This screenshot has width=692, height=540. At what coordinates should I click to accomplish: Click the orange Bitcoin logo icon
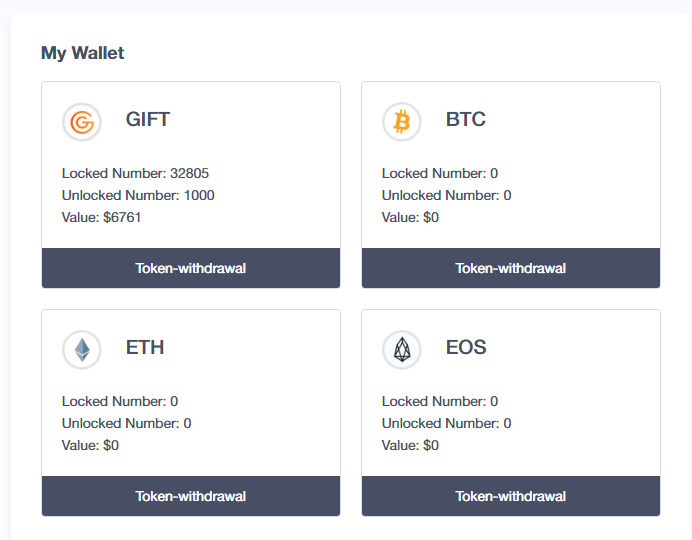tap(402, 122)
